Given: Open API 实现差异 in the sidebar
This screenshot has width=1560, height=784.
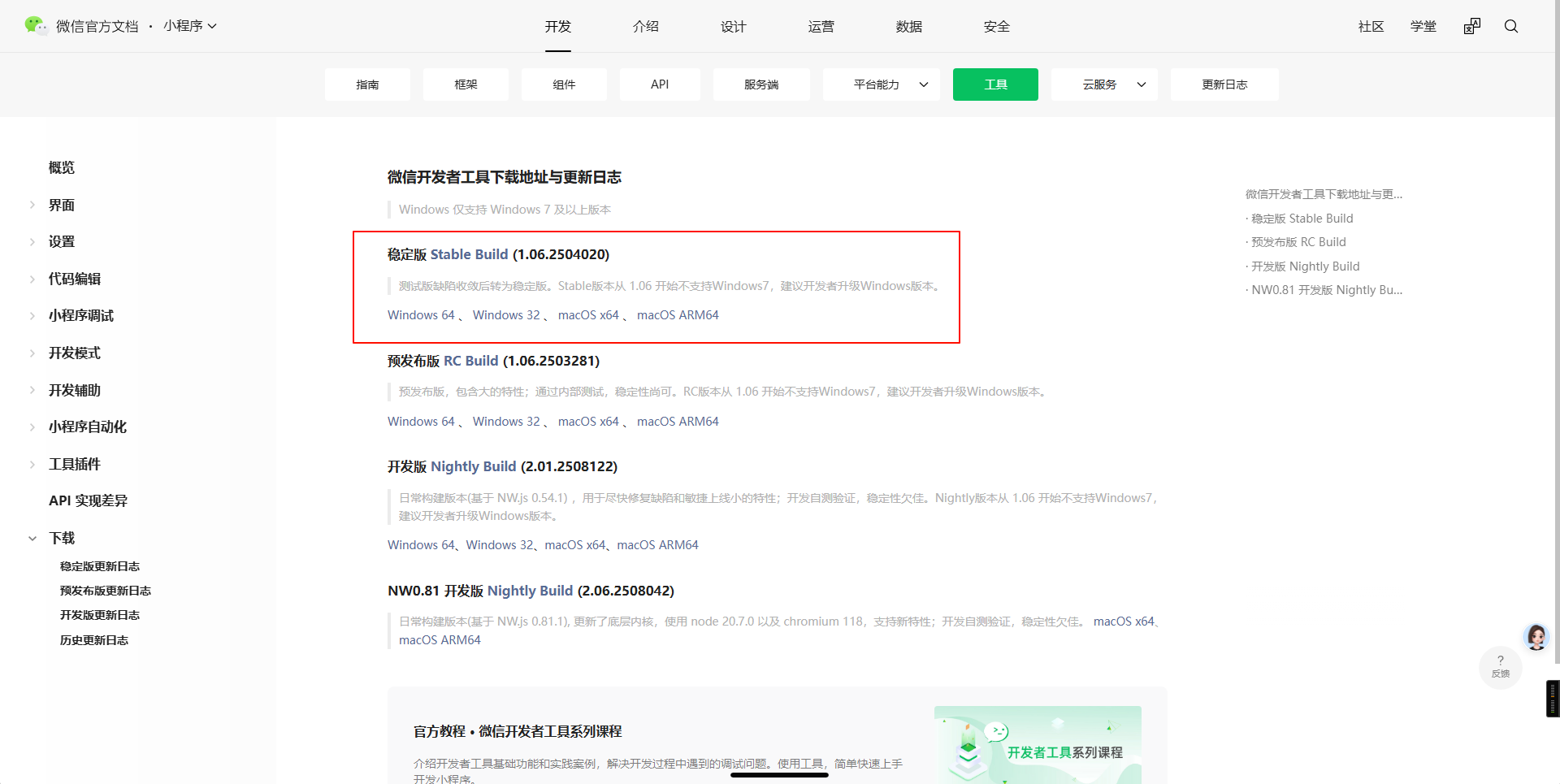Looking at the screenshot, I should tap(88, 500).
